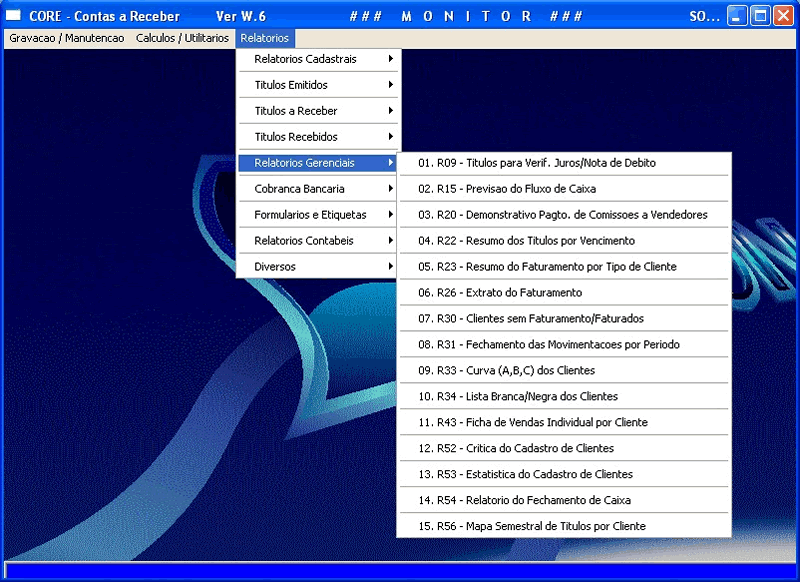Select R43 Ficha de Vendas Individual por Cliente
The image size is (800, 582).
pyautogui.click(x=564, y=423)
